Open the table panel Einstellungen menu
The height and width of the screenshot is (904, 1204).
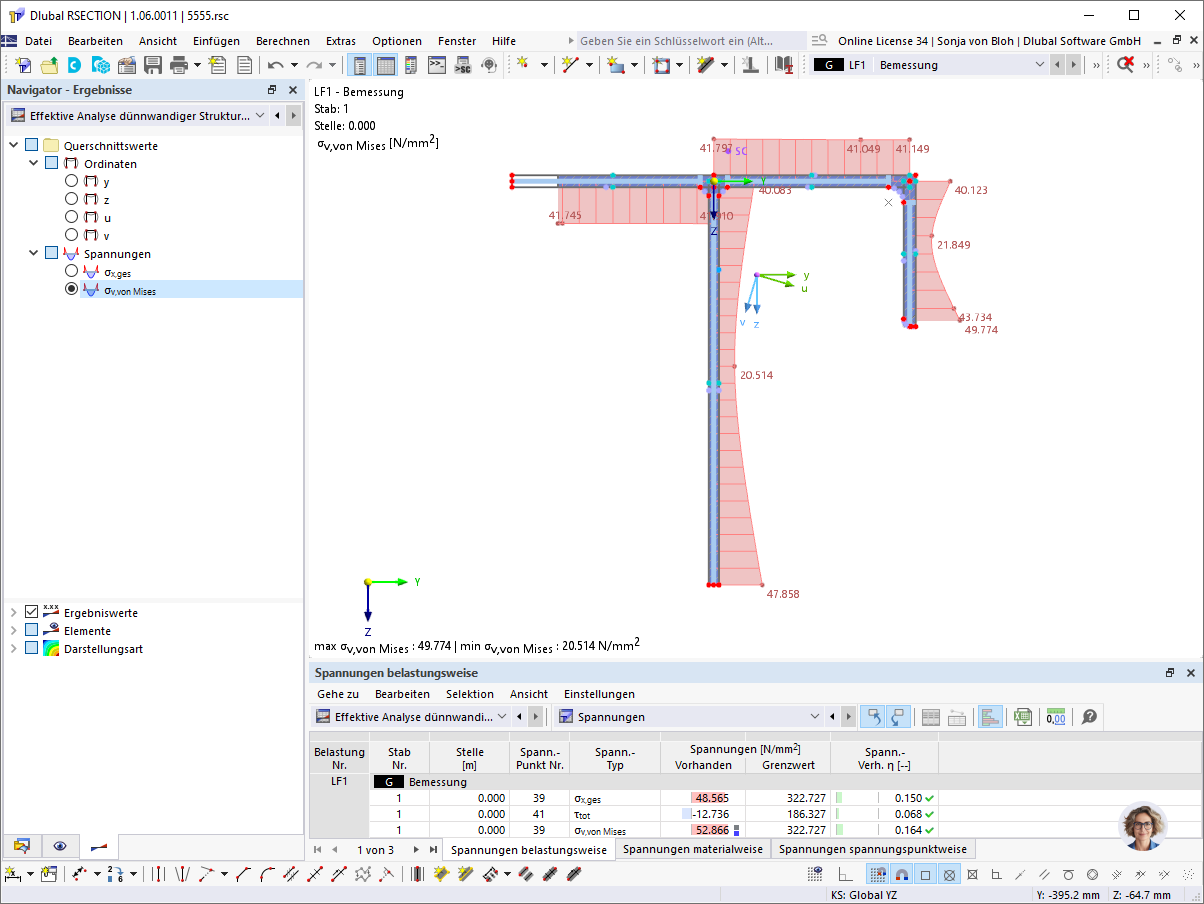point(599,694)
